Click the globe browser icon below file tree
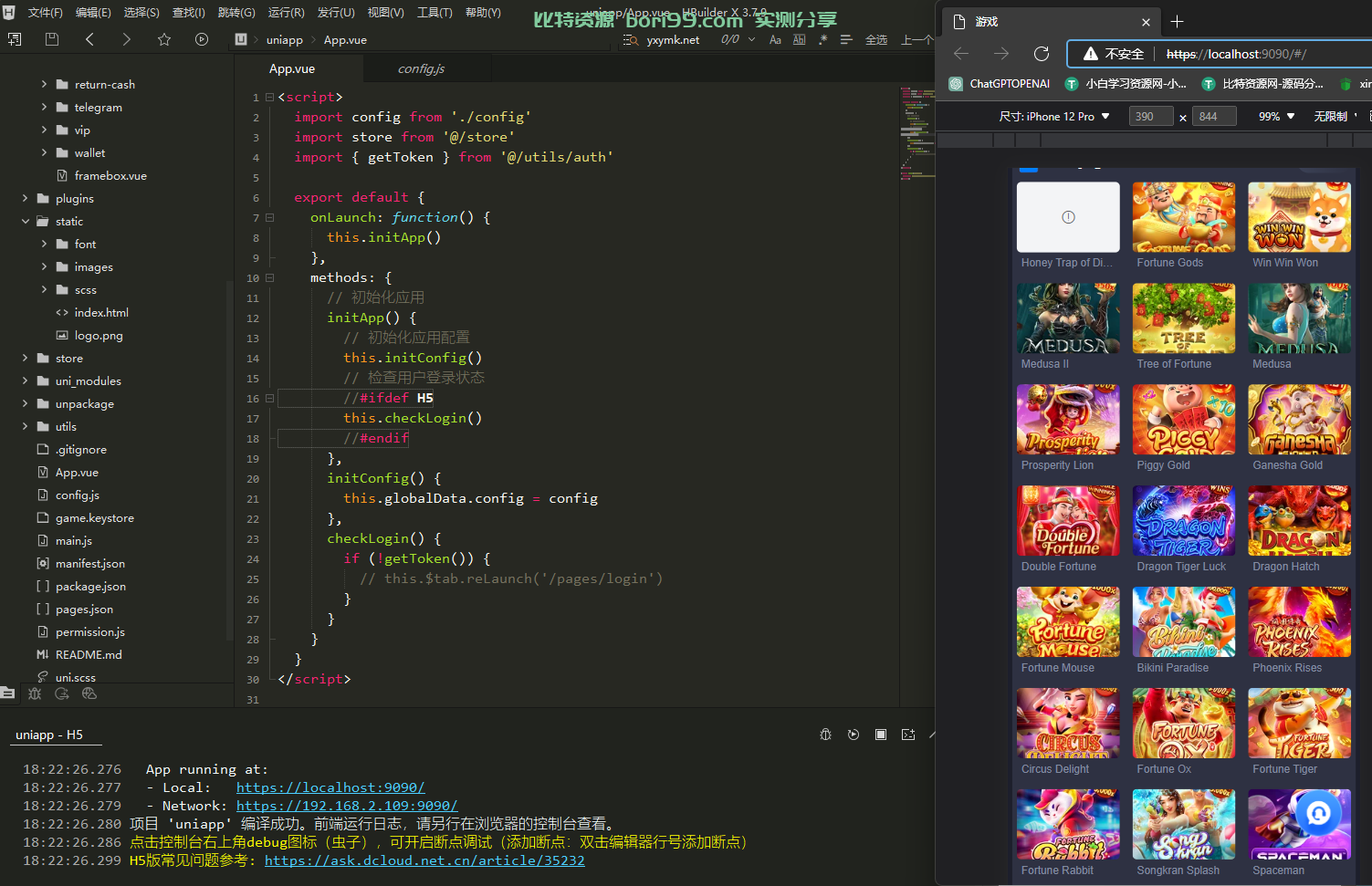The height and width of the screenshot is (886, 1372). 89,693
